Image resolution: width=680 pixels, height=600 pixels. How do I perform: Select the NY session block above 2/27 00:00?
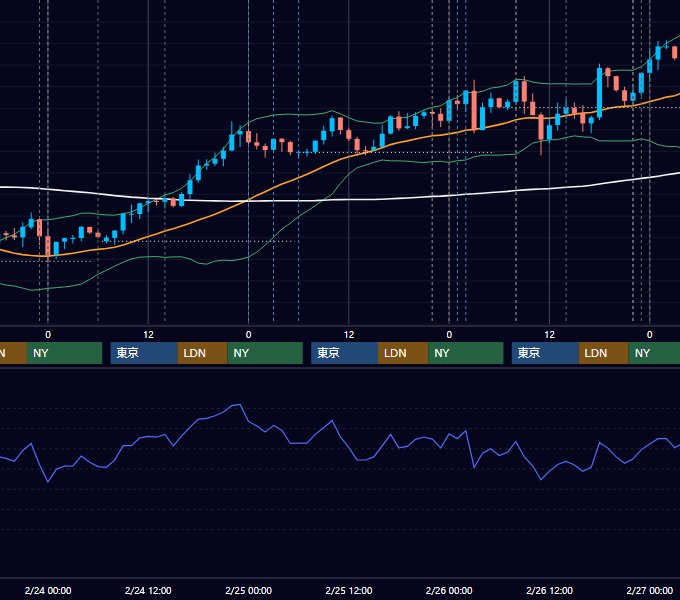pos(654,353)
